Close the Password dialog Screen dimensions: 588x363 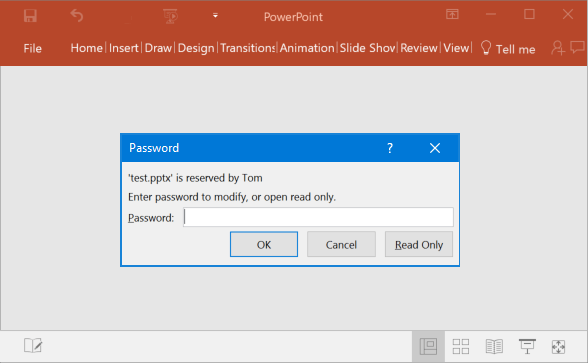tap(435, 148)
